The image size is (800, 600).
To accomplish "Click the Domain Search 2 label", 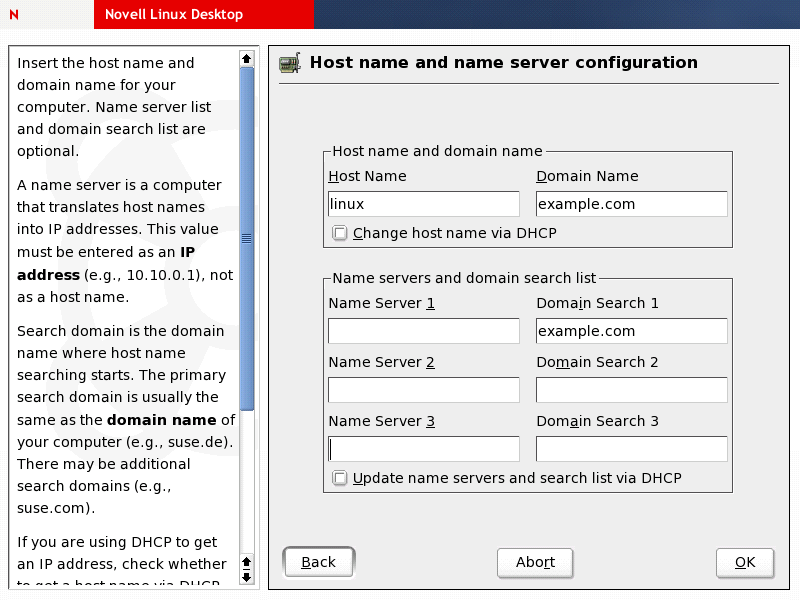I will [x=597, y=362].
